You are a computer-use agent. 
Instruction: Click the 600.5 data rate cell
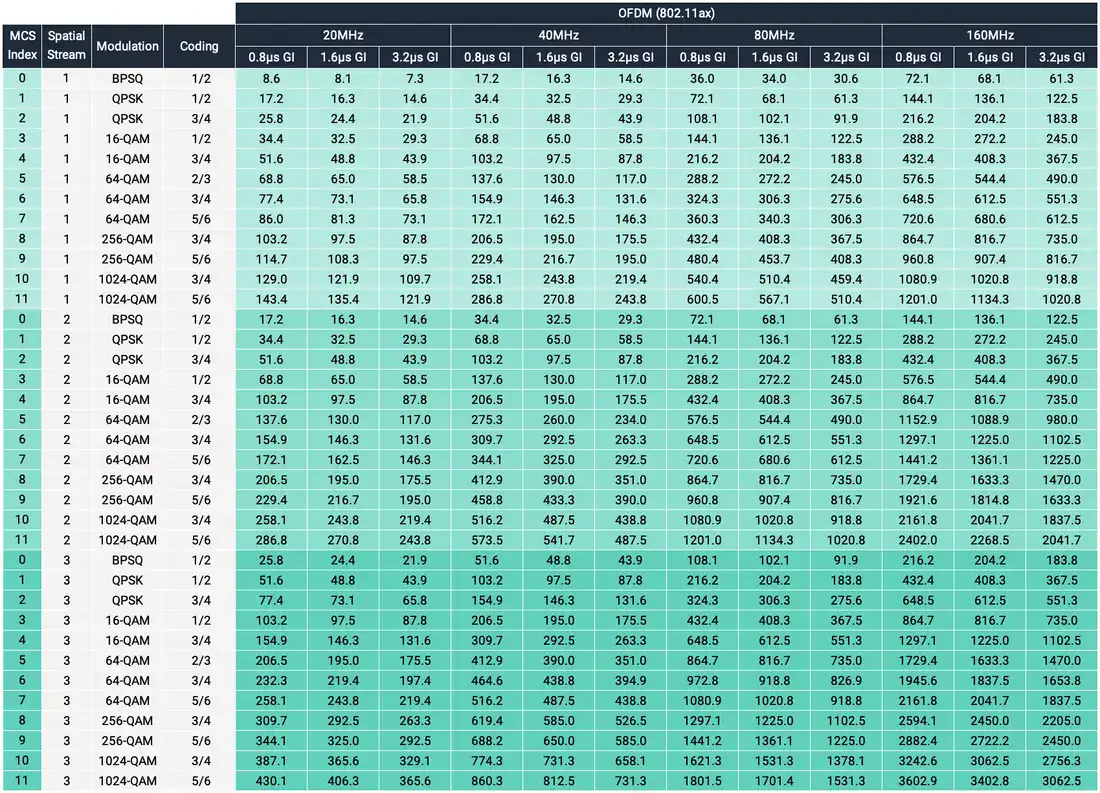(x=702, y=299)
